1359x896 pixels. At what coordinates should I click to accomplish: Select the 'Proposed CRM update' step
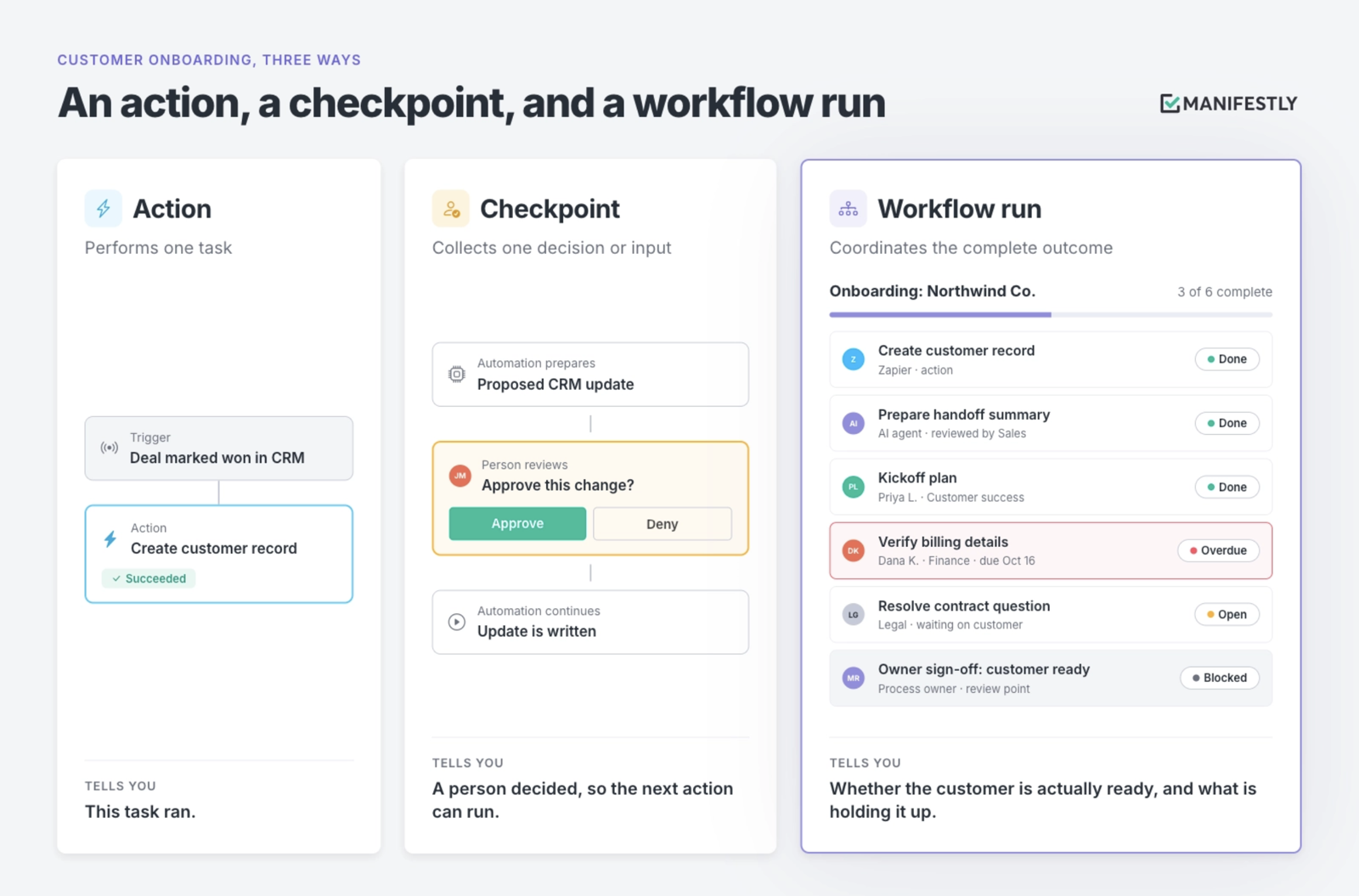point(590,375)
